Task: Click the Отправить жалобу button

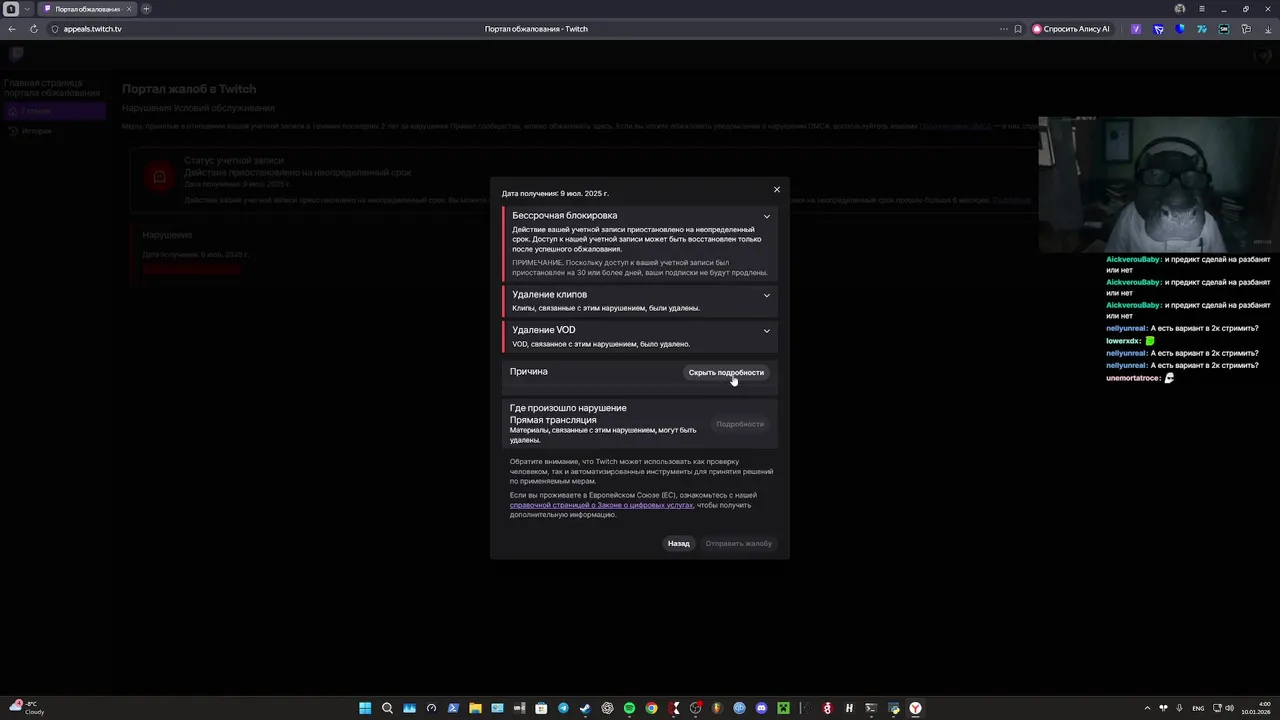Action: (x=739, y=544)
